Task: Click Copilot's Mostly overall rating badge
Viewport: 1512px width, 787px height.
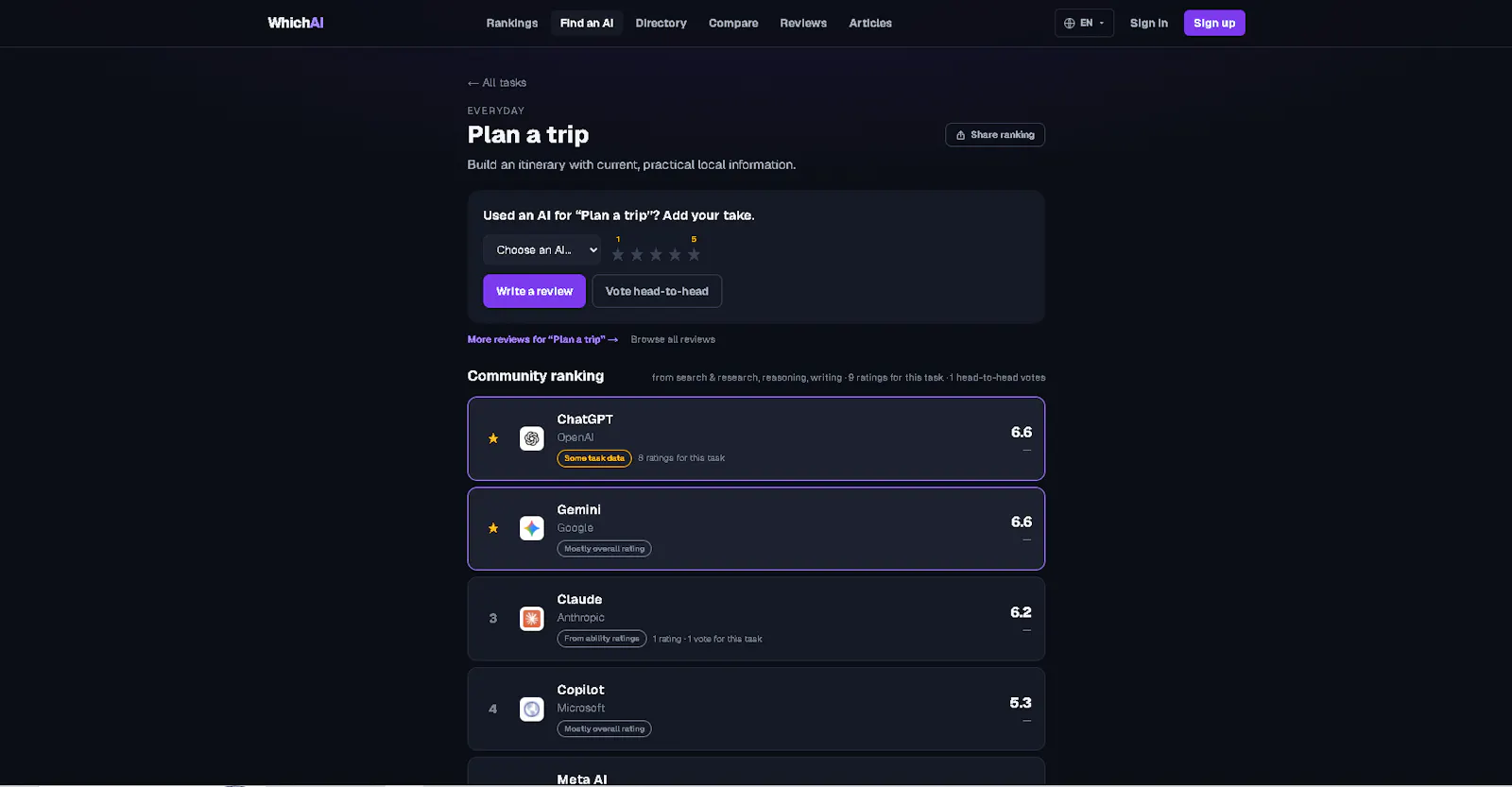Action: click(x=604, y=729)
